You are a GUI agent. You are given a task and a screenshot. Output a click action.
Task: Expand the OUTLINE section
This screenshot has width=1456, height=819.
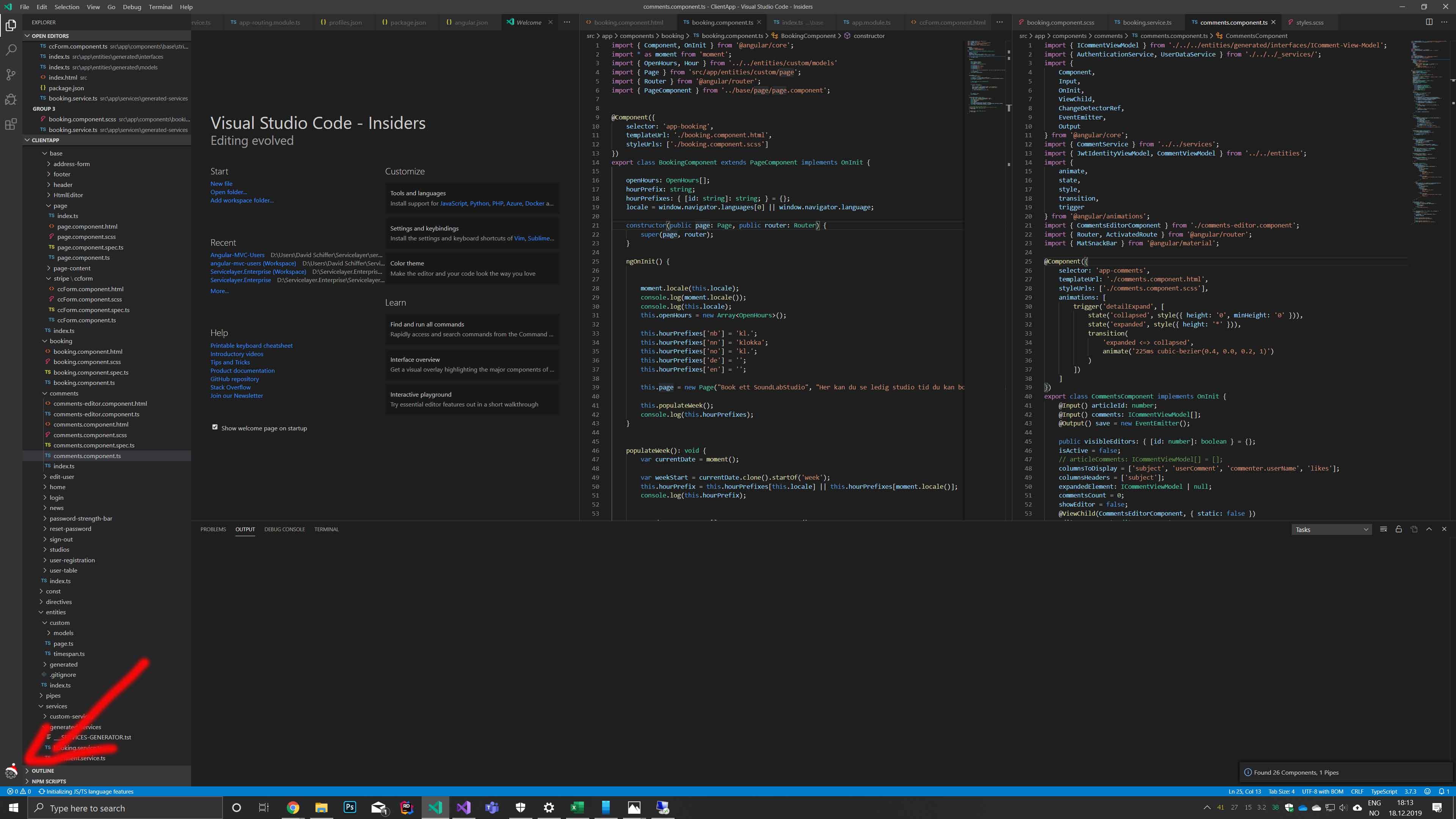(43, 770)
